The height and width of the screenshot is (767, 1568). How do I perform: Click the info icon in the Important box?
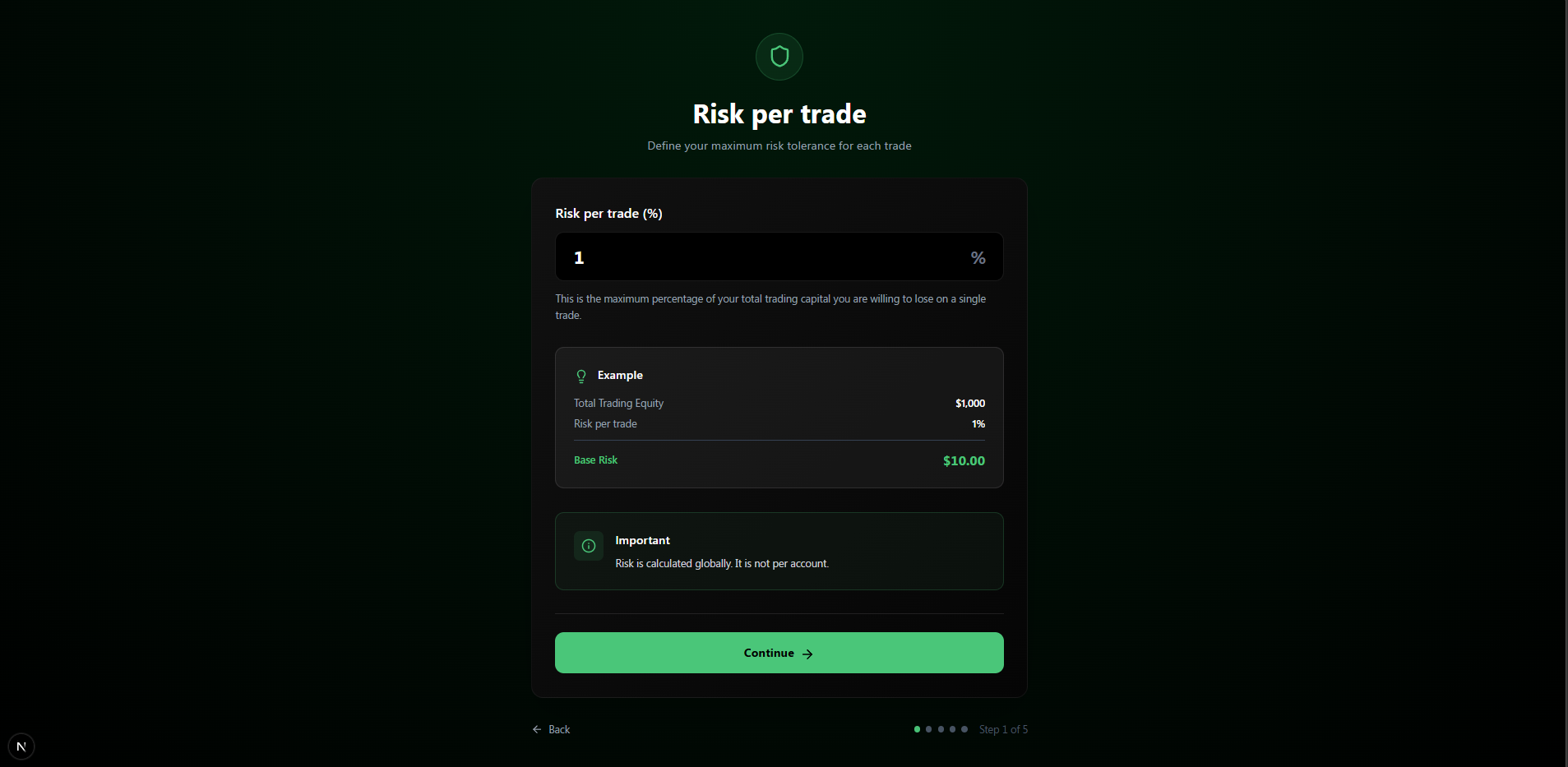coord(587,546)
